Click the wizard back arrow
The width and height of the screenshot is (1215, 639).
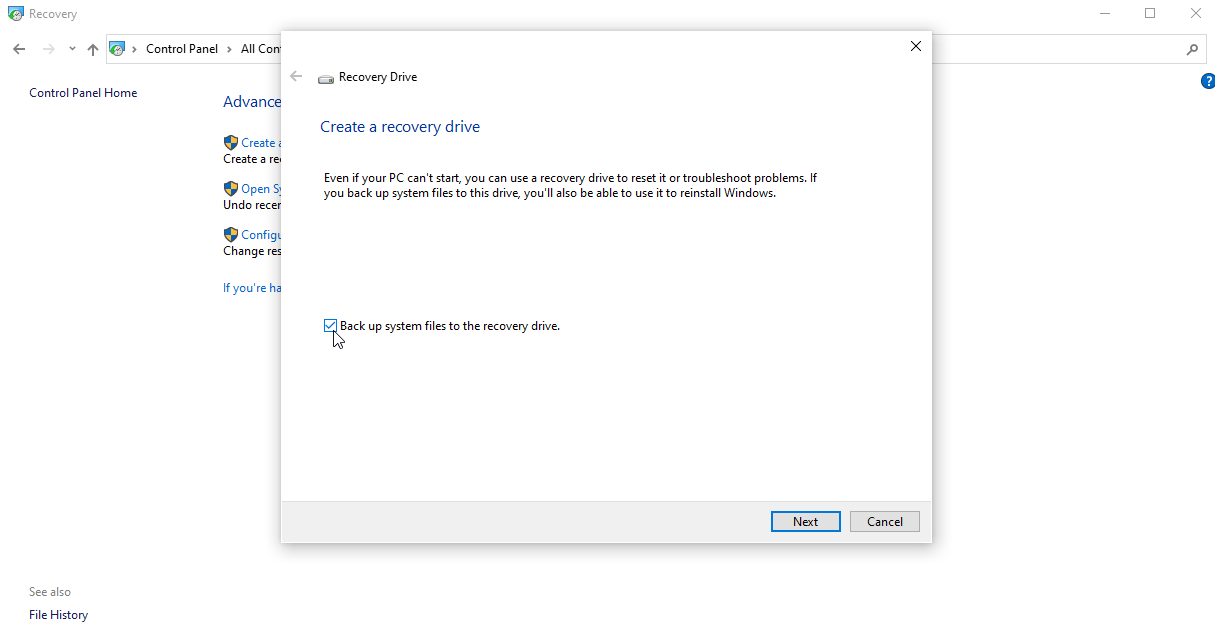pos(296,76)
